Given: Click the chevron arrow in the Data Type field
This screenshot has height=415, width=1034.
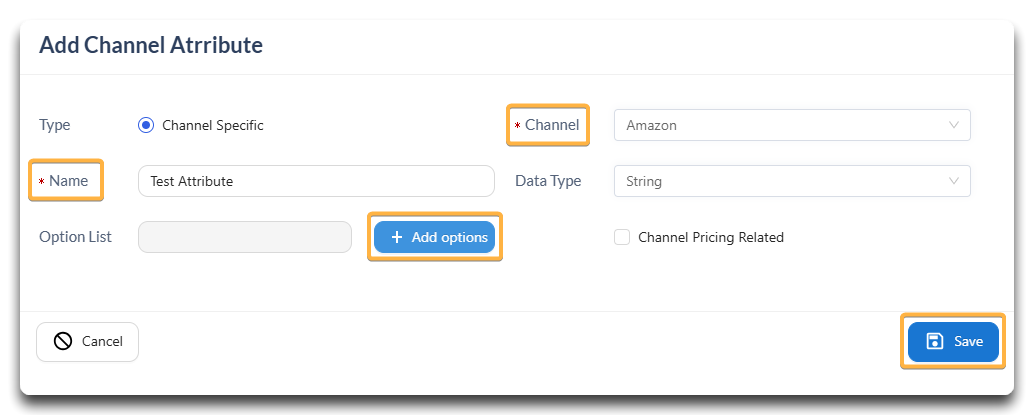Looking at the screenshot, I should 954,181.
